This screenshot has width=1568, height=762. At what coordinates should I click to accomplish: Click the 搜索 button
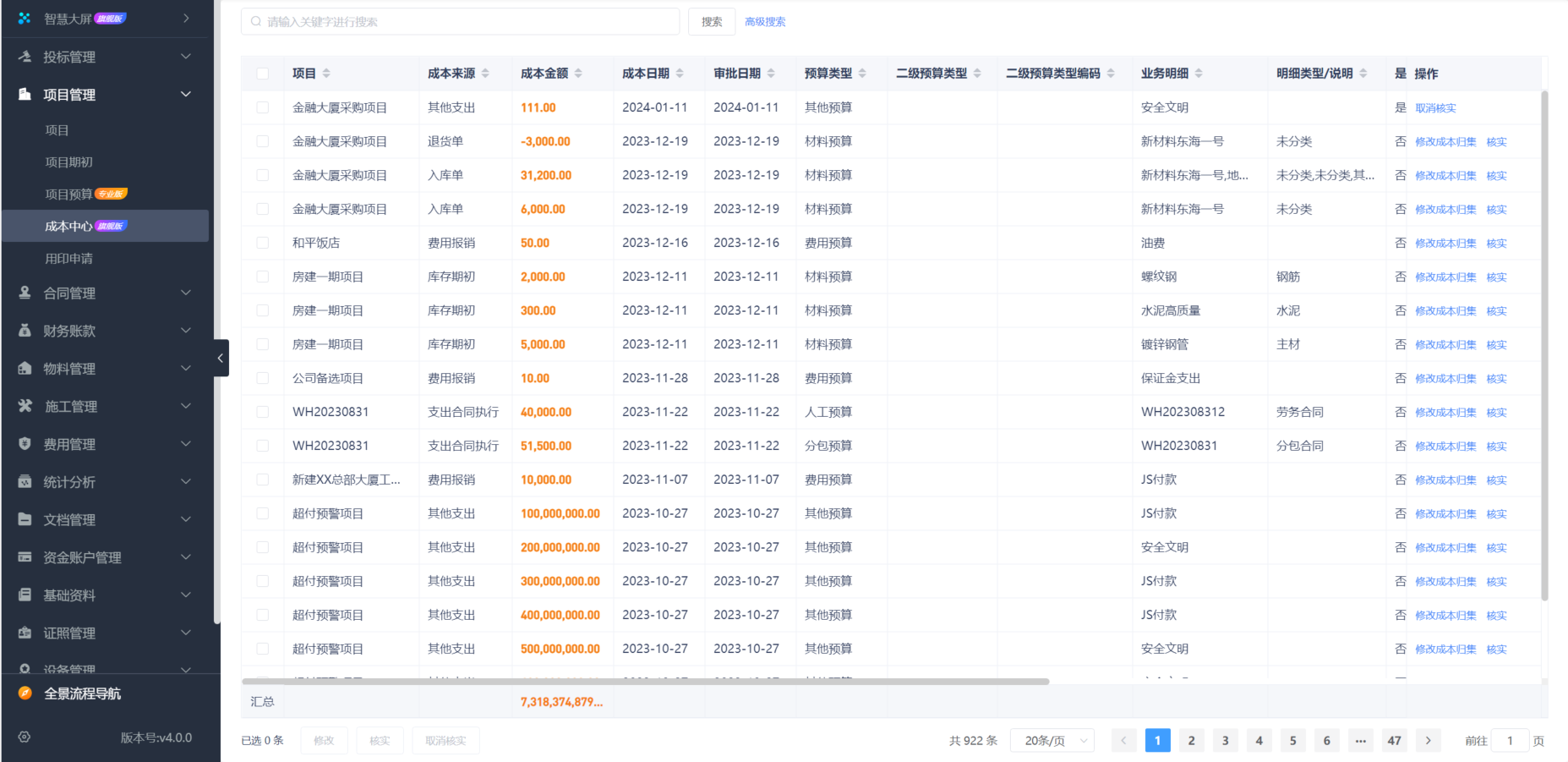pyautogui.click(x=711, y=21)
